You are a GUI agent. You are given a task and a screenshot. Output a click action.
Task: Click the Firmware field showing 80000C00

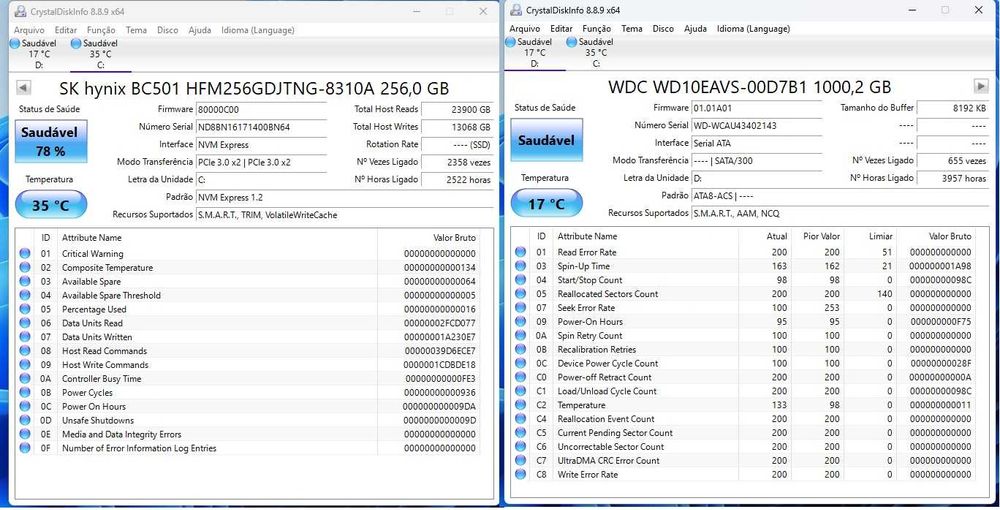click(x=261, y=110)
